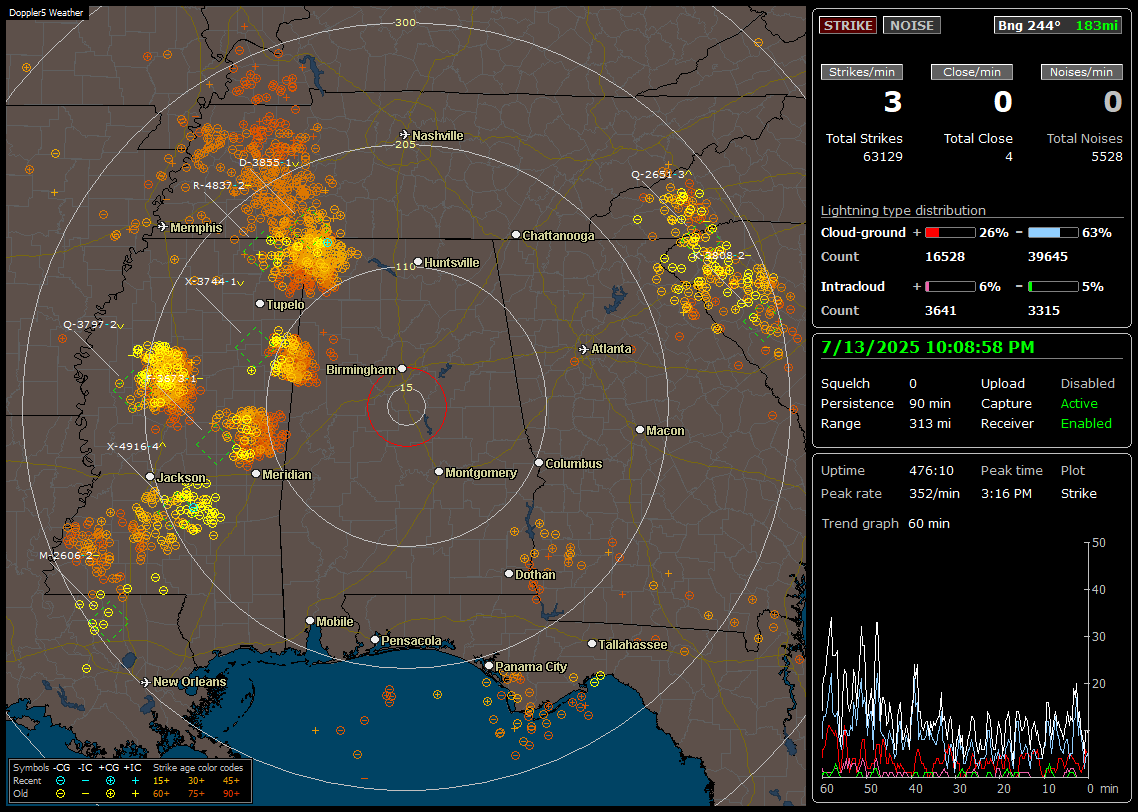
Task: Click the Range value 313 mi
Action: click(930, 423)
